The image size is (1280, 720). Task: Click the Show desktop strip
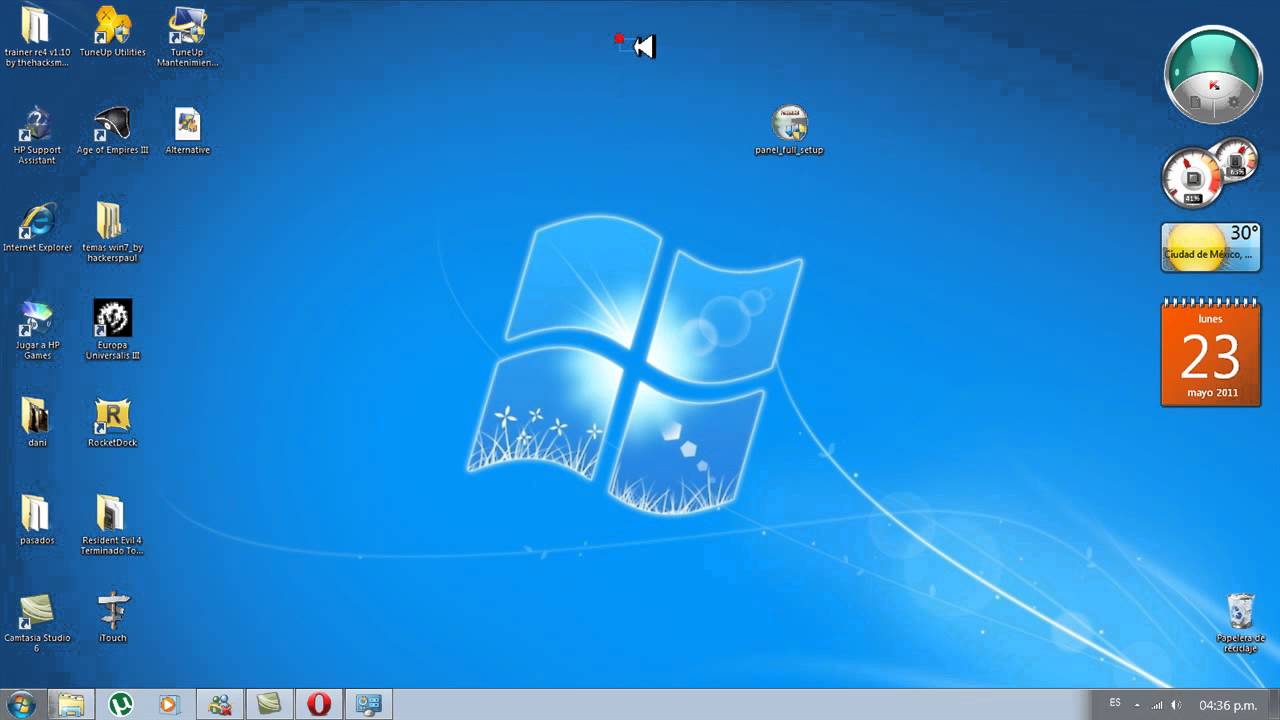[1273, 704]
